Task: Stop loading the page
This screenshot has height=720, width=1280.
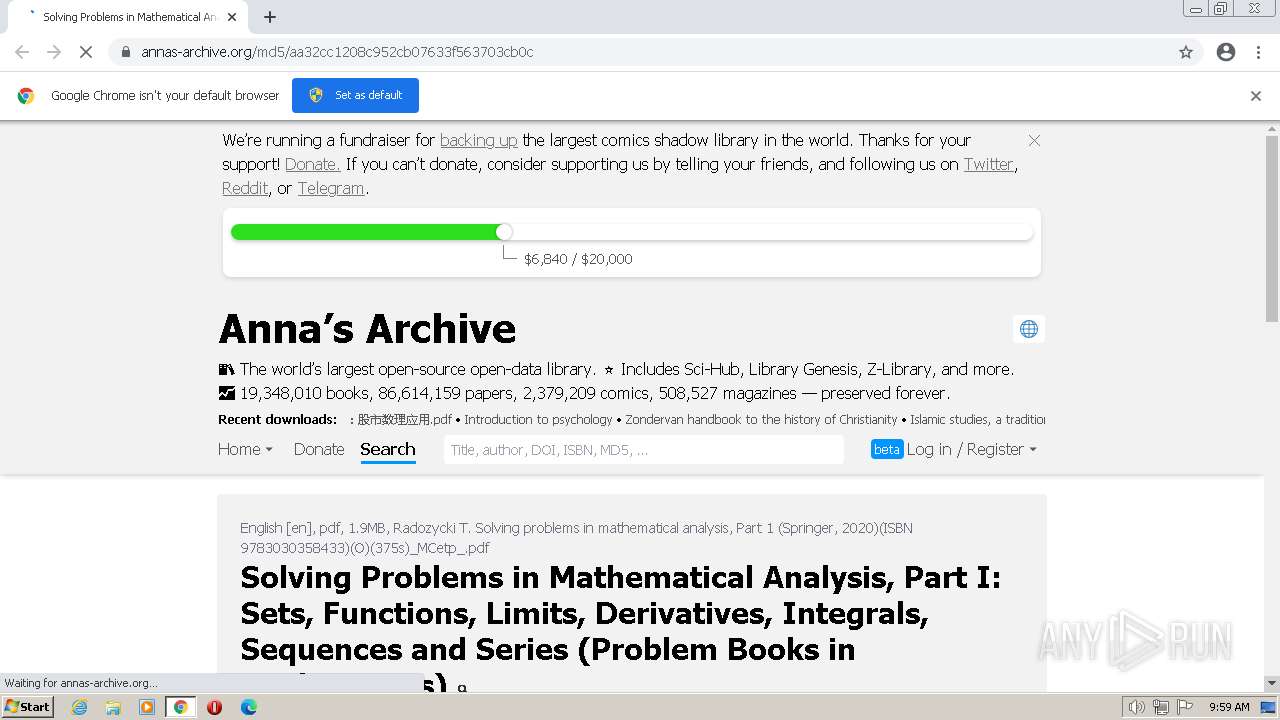Action: [x=86, y=52]
